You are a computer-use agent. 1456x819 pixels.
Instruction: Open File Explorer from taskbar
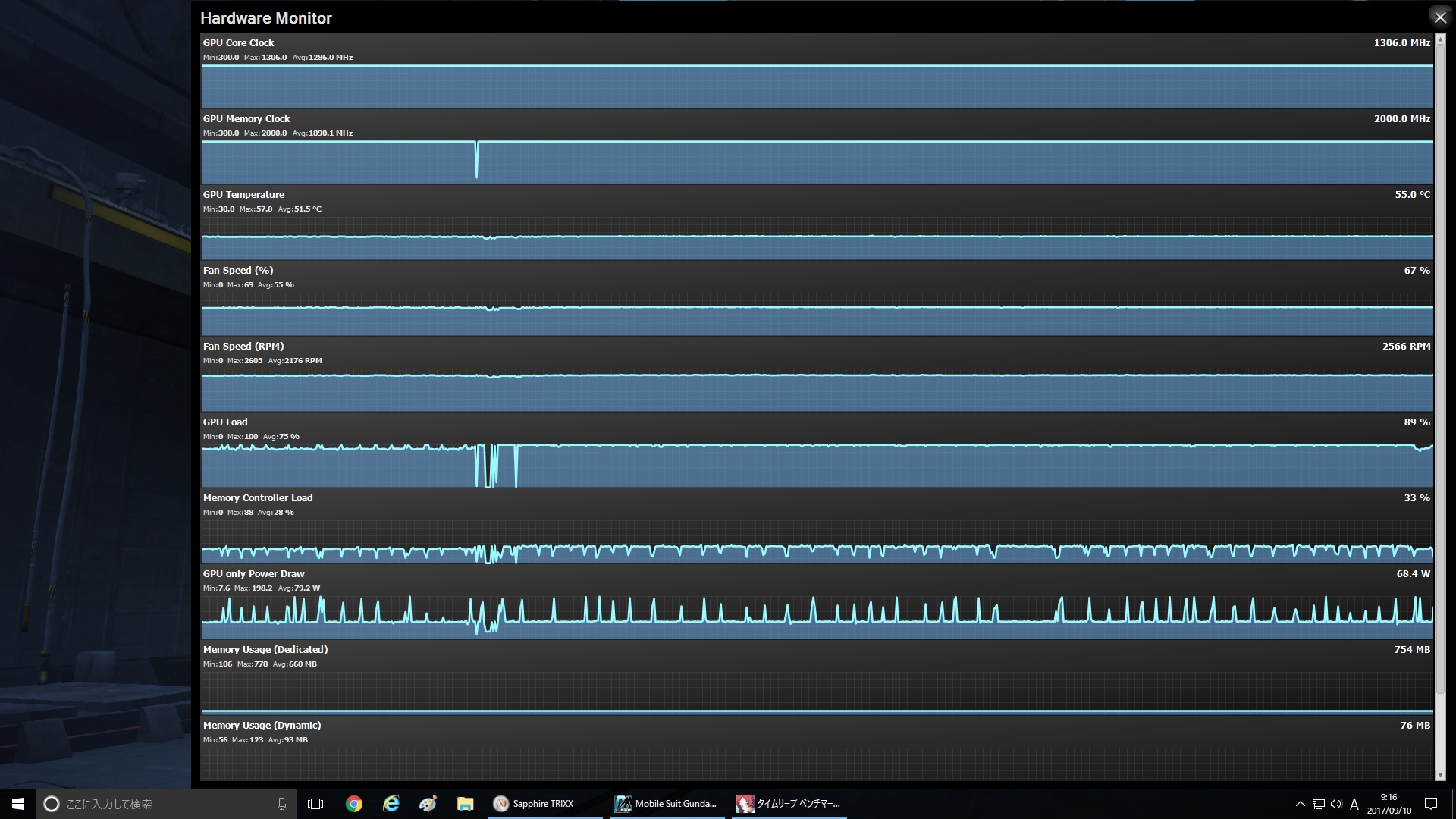(465, 804)
